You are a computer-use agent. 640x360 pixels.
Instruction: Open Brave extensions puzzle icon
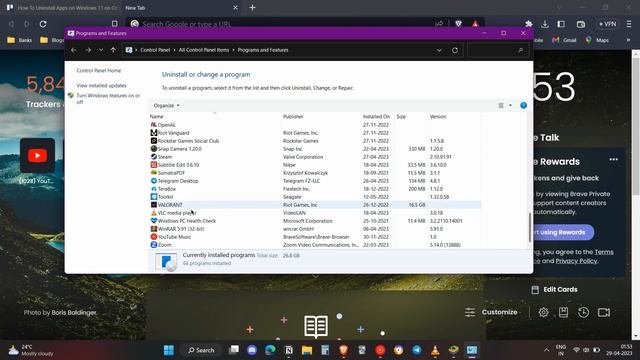tap(529, 24)
